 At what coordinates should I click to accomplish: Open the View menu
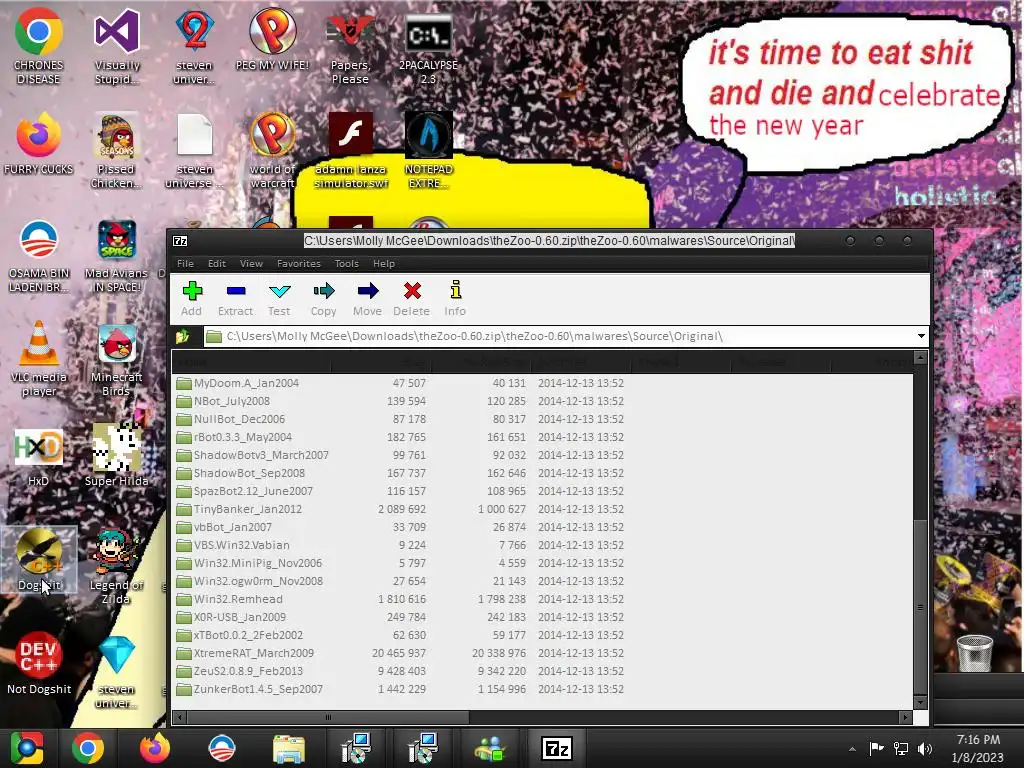pyautogui.click(x=251, y=264)
